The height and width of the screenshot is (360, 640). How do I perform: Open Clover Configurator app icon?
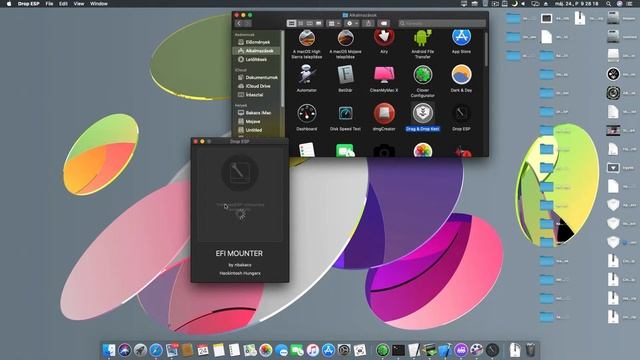[422, 76]
